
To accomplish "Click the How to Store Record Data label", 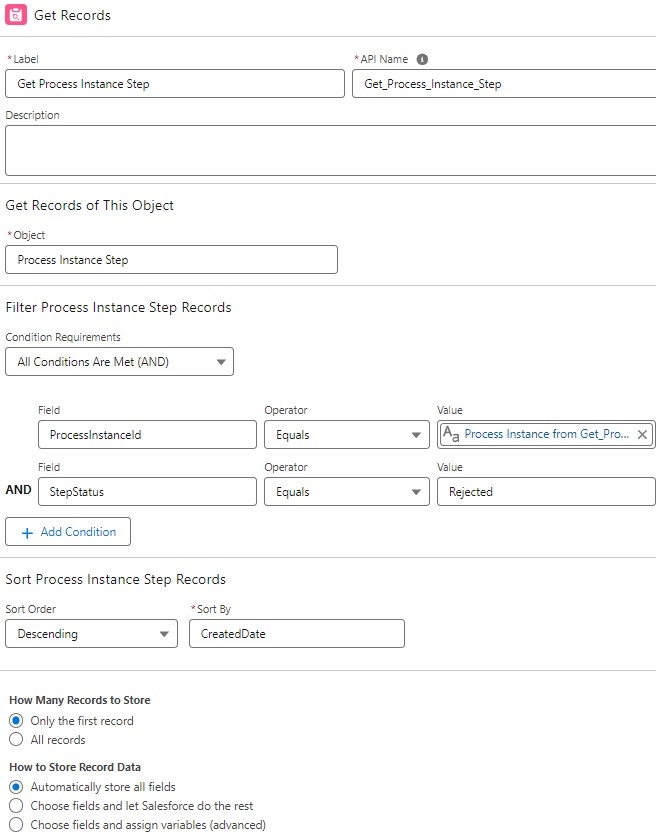I will [x=75, y=767].
